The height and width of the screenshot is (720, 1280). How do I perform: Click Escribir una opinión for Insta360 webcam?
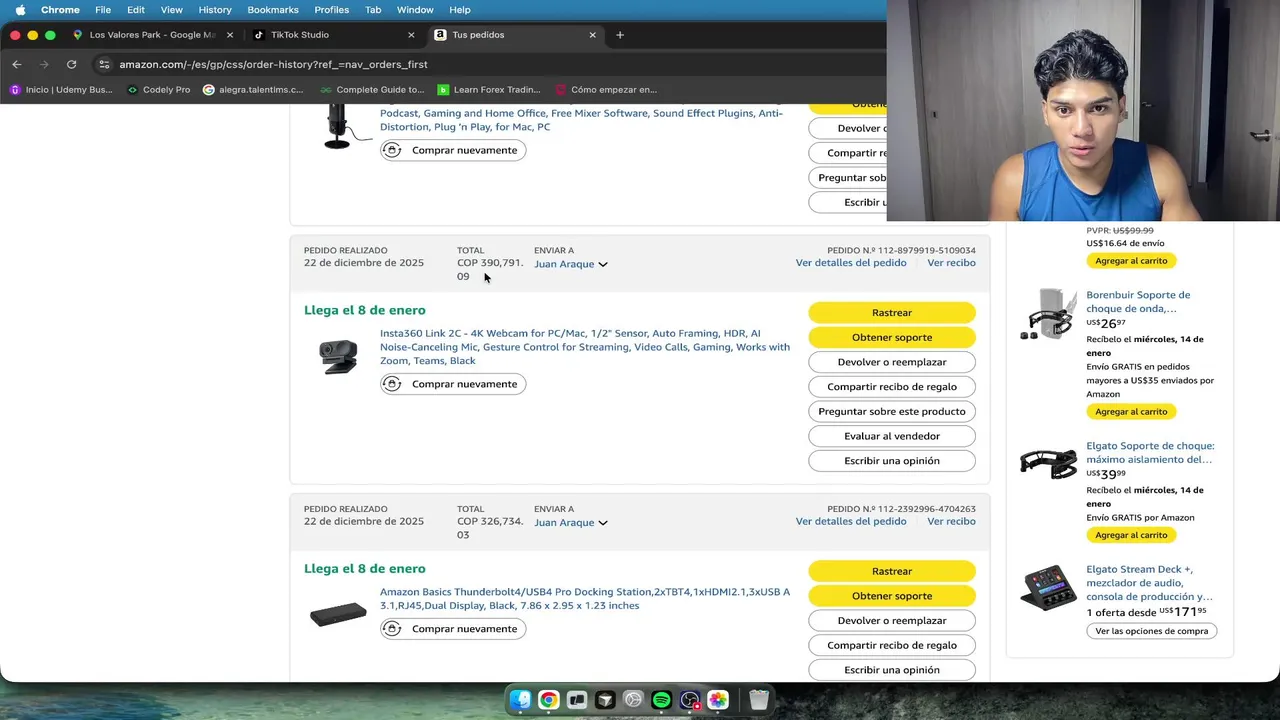[892, 461]
